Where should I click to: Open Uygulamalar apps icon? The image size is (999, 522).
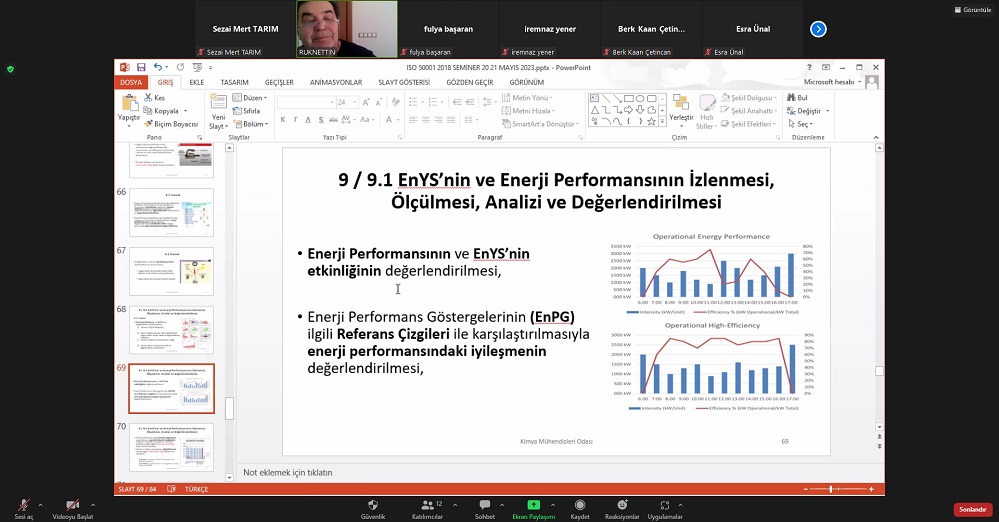(x=664, y=506)
